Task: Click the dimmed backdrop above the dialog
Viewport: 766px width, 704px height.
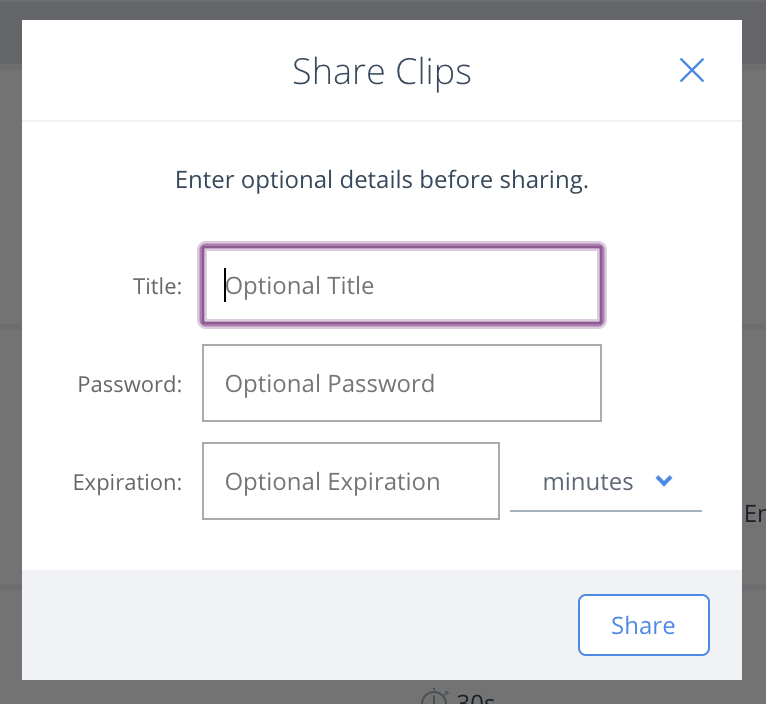Action: point(383,9)
